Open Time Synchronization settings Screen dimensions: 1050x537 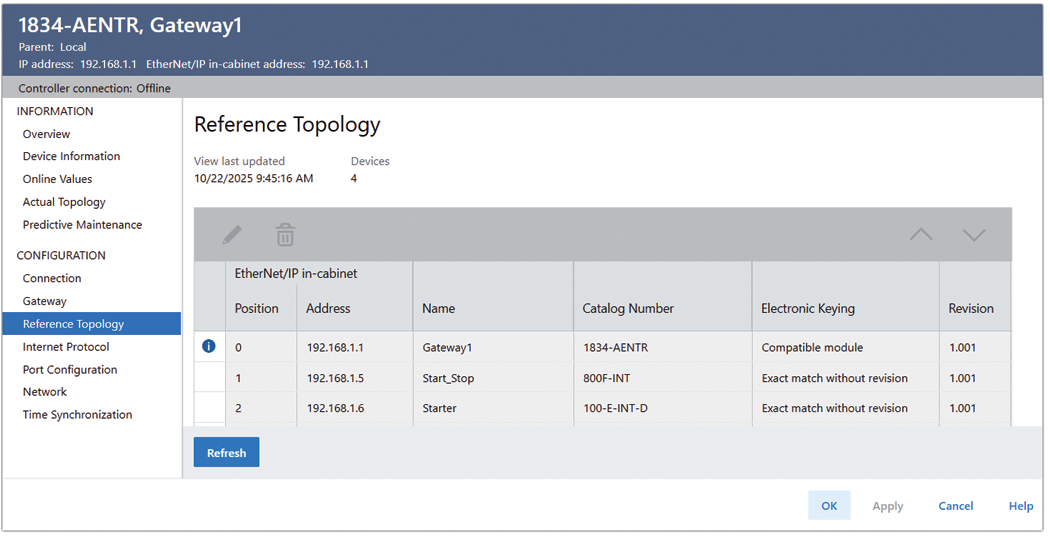(x=78, y=414)
